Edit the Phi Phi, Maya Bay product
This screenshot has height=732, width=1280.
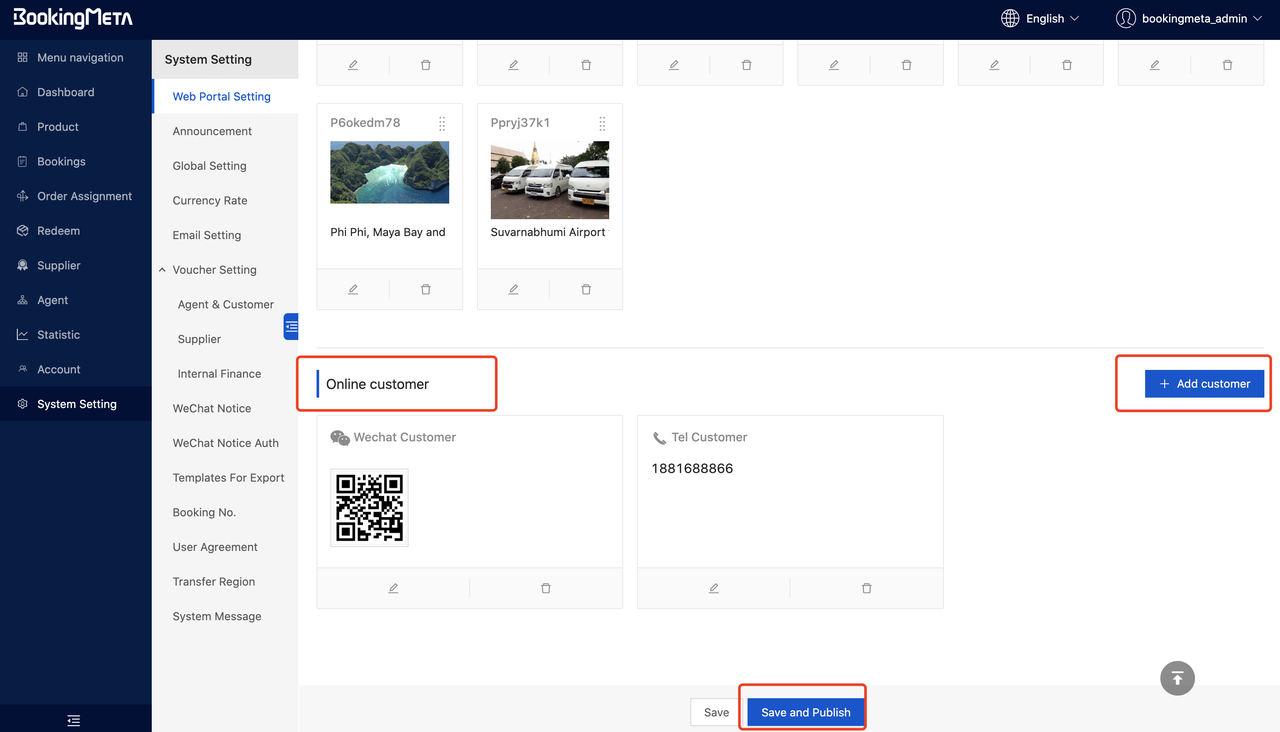point(353,289)
